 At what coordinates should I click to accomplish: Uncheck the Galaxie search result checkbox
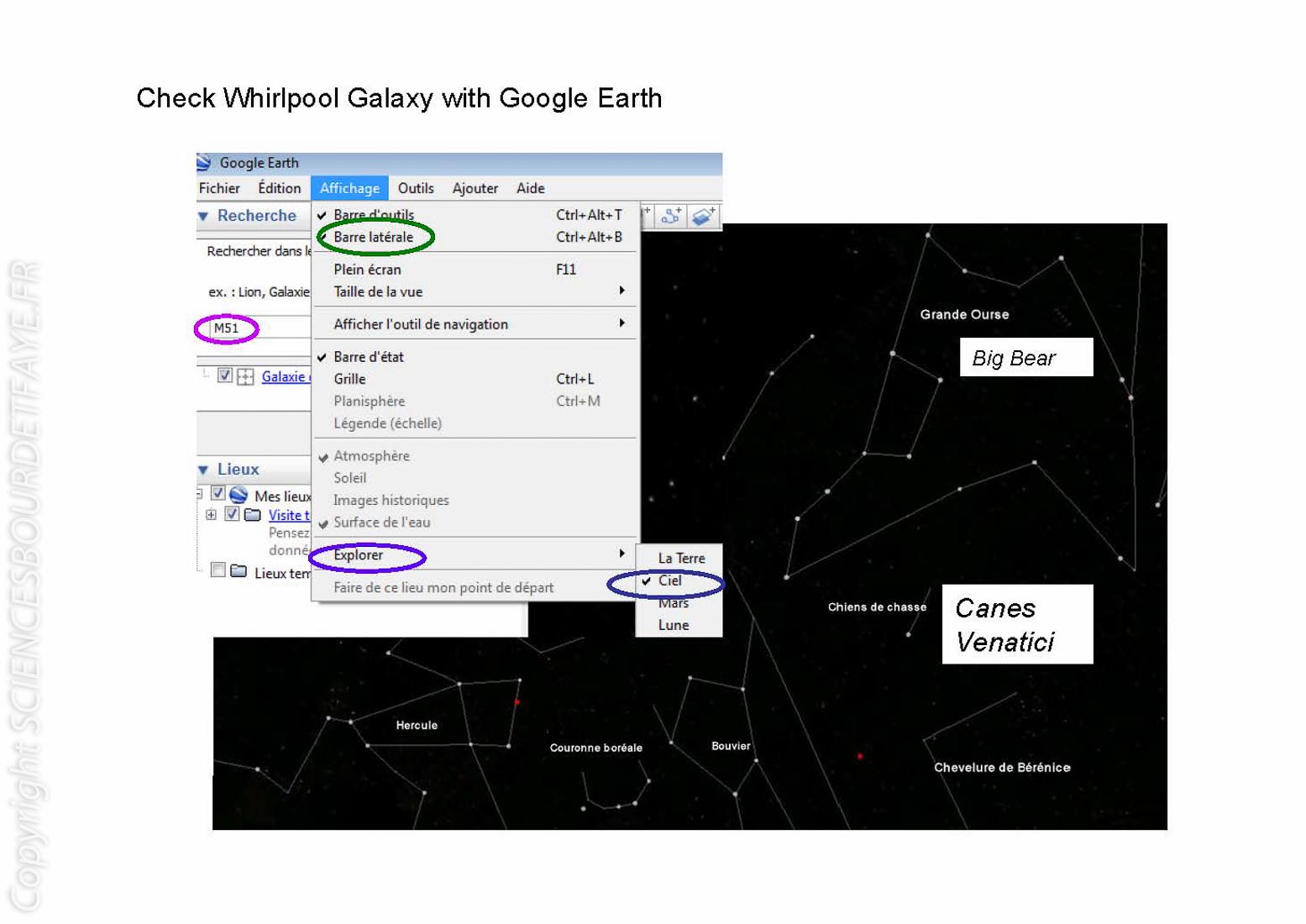(224, 375)
